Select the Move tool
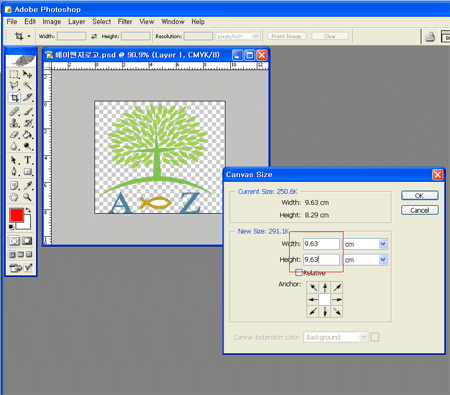This screenshot has width=450, height=395. pos(28,74)
